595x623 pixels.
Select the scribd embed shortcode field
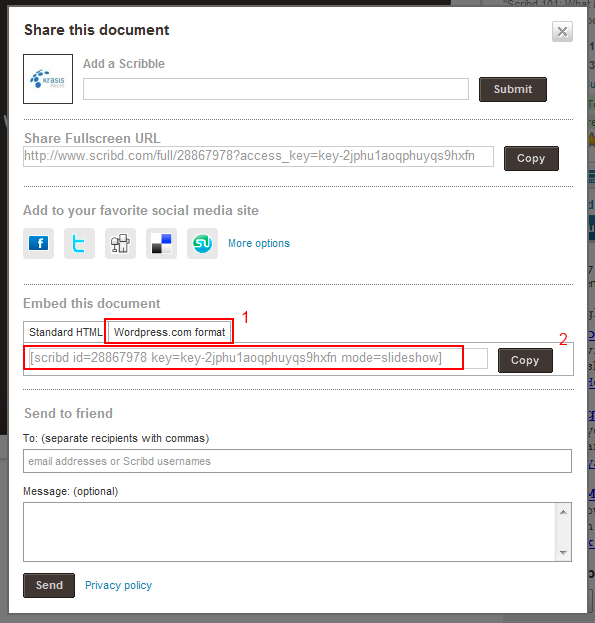coord(258,358)
